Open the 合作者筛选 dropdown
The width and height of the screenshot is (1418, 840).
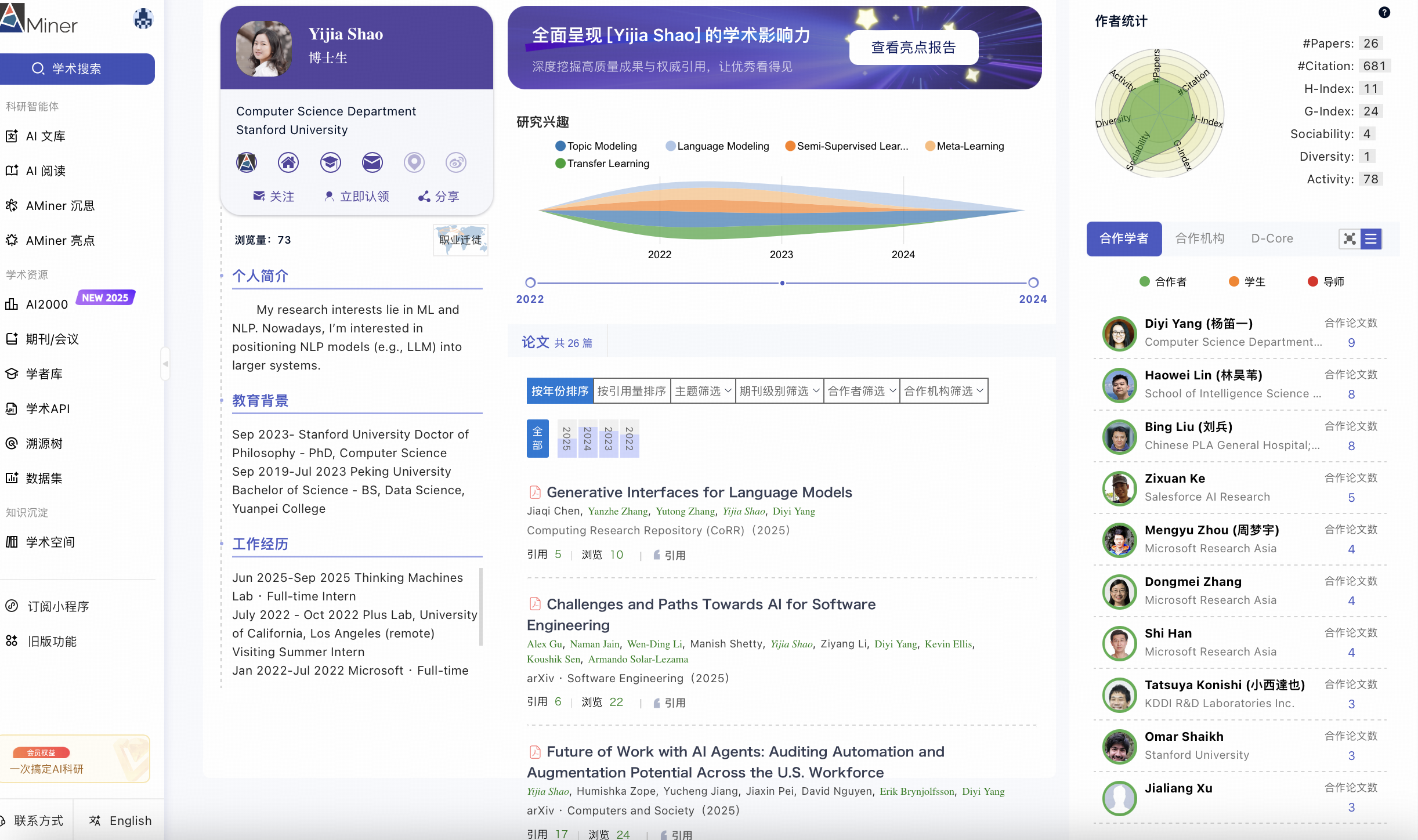[861, 391]
